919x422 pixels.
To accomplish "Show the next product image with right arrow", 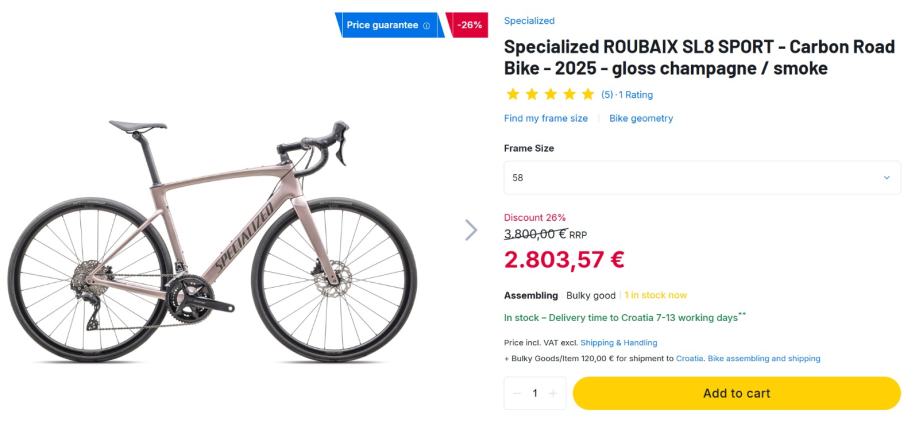I will coord(472,230).
